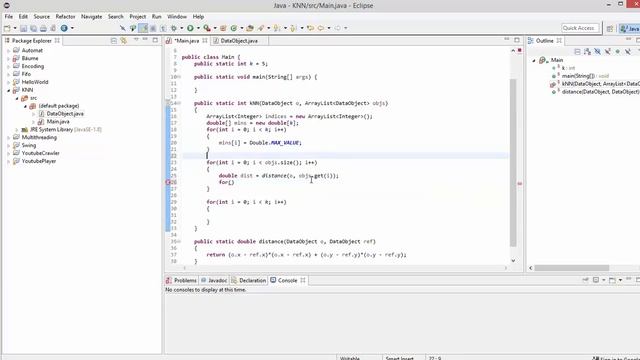Collapse All in Outline view toolbar
The height and width of the screenshot is (360, 640).
click(x=577, y=51)
